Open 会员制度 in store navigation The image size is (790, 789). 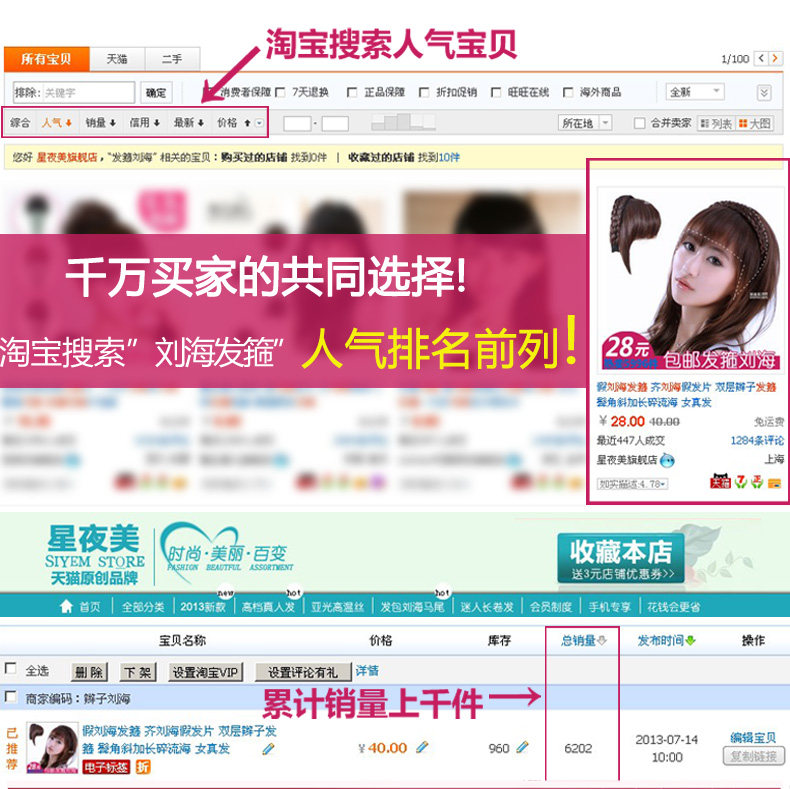tap(551, 607)
